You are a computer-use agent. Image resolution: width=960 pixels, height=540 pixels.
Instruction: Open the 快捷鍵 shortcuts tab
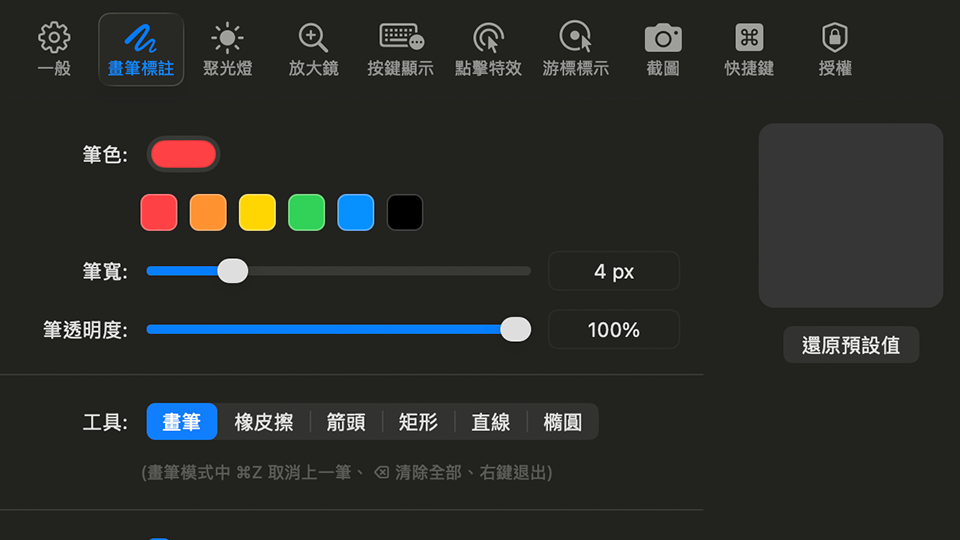pos(749,50)
